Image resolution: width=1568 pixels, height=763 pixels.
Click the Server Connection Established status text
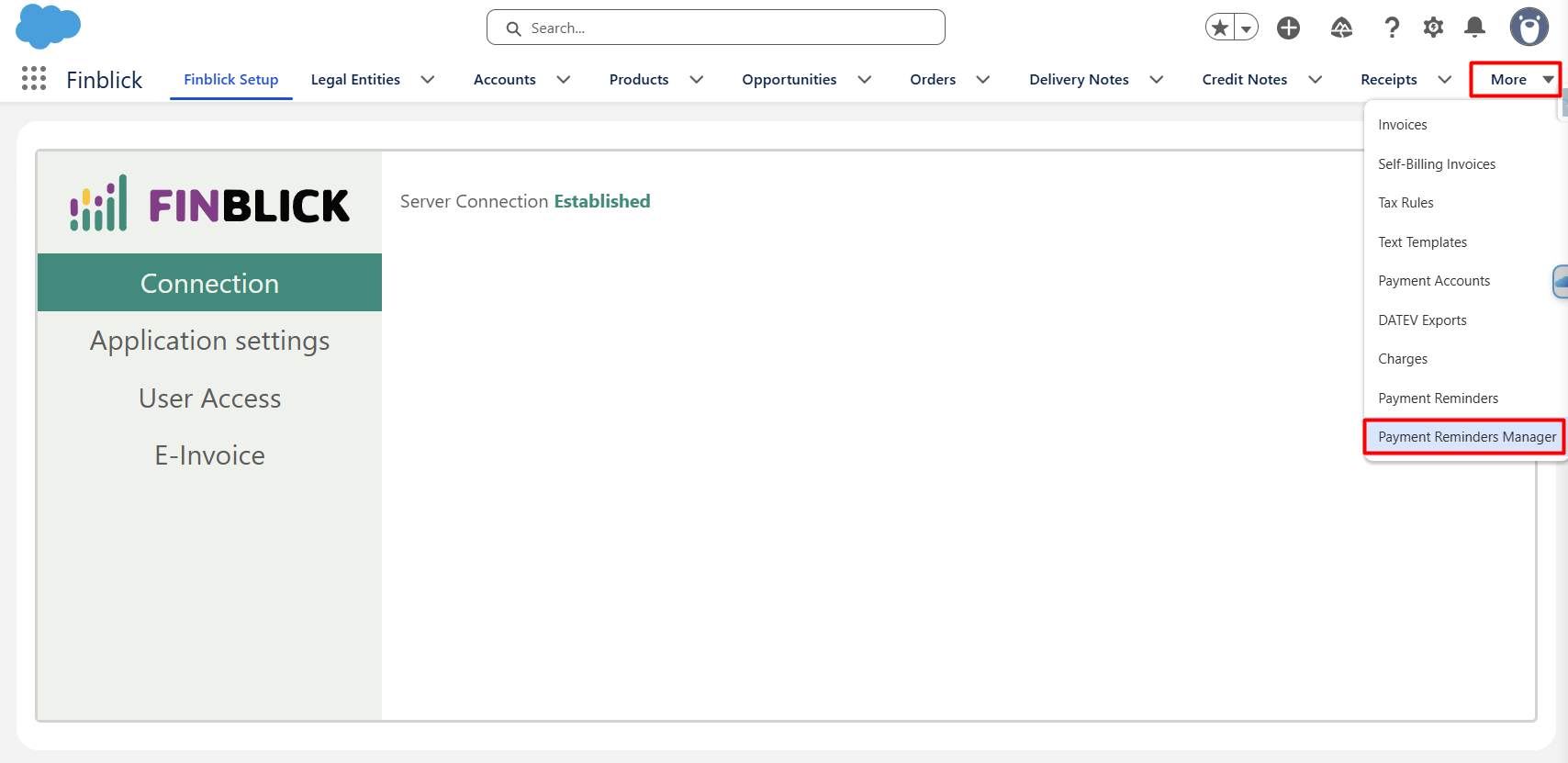tap(525, 201)
